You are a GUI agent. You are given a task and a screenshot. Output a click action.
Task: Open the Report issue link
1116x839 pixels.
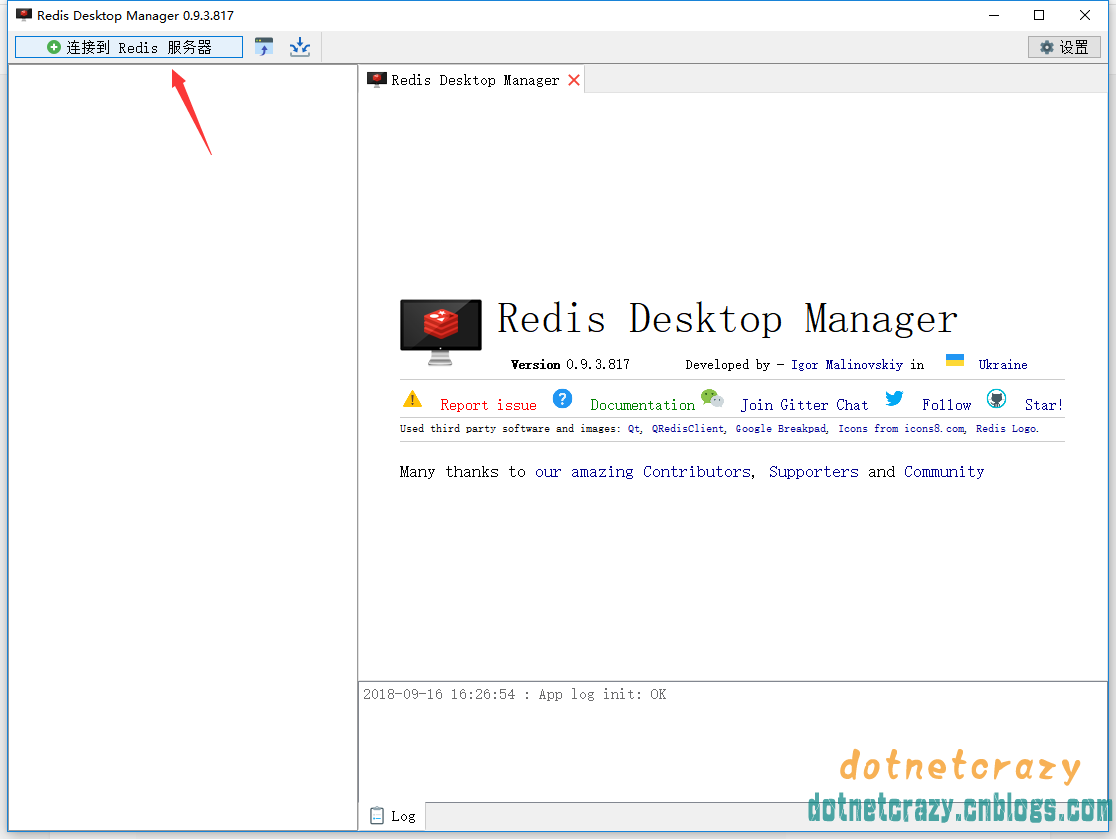[x=488, y=405]
